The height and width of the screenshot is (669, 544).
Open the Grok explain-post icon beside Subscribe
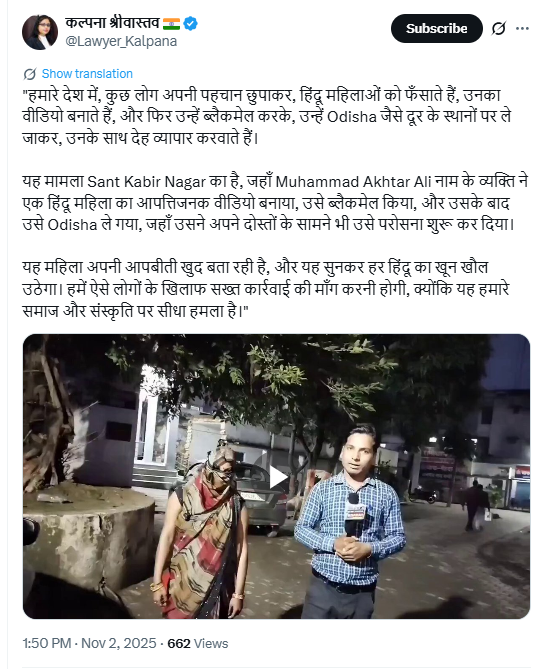[x=498, y=29]
